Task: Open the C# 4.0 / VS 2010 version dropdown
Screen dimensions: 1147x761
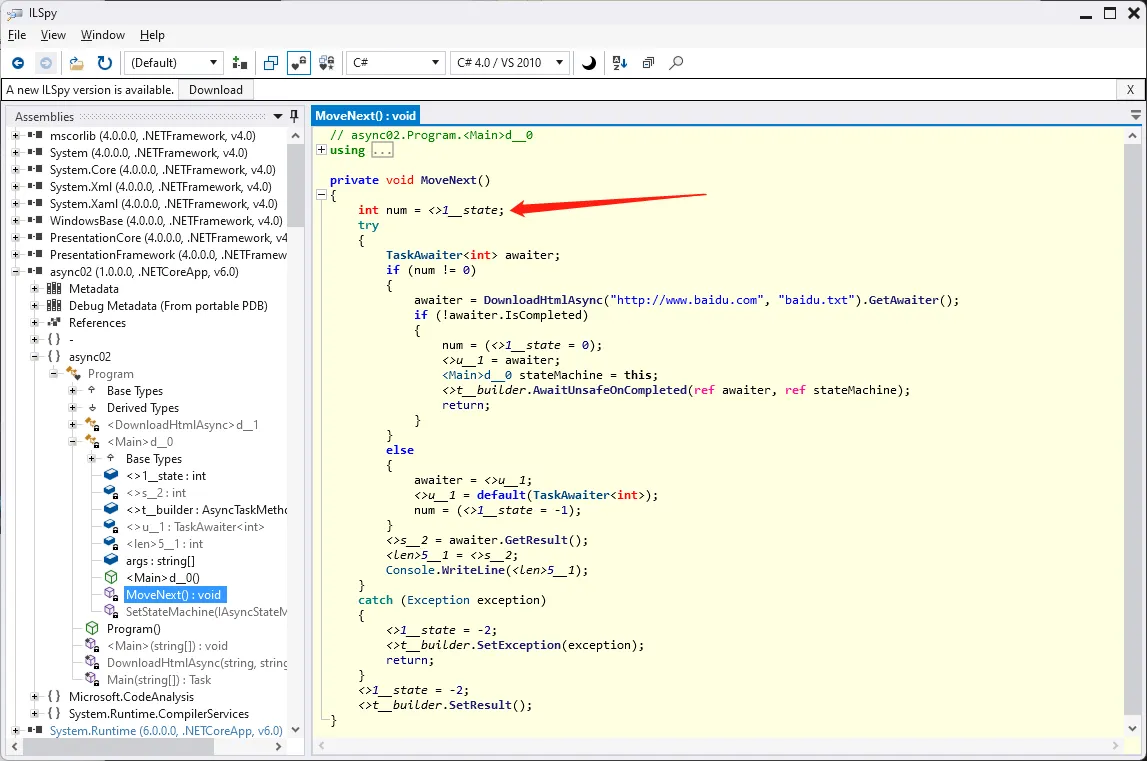Action: (x=510, y=63)
